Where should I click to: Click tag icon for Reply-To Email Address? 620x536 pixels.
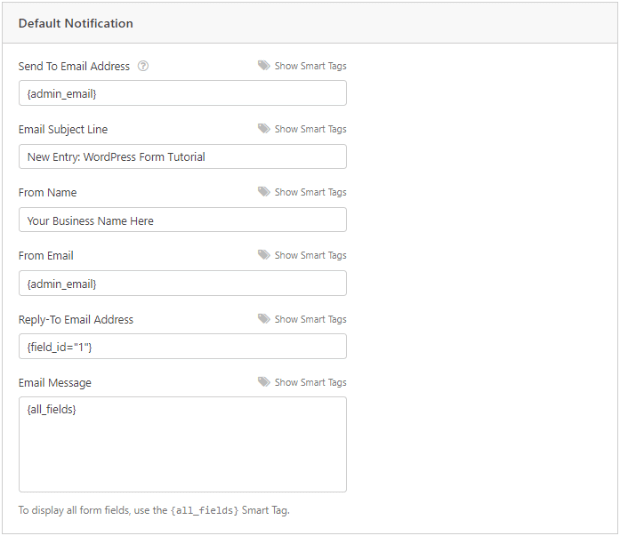(x=264, y=319)
